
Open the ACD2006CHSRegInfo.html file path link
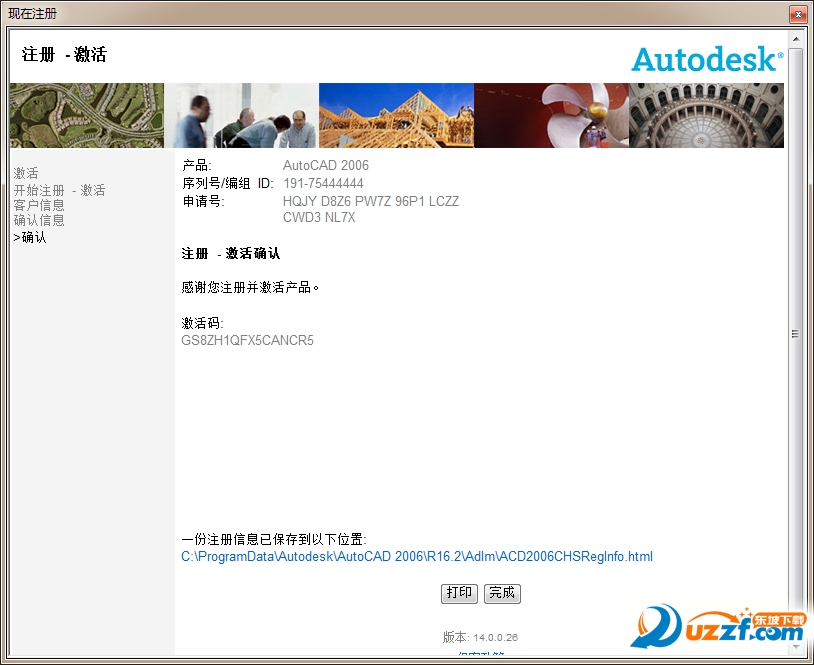[417, 557]
